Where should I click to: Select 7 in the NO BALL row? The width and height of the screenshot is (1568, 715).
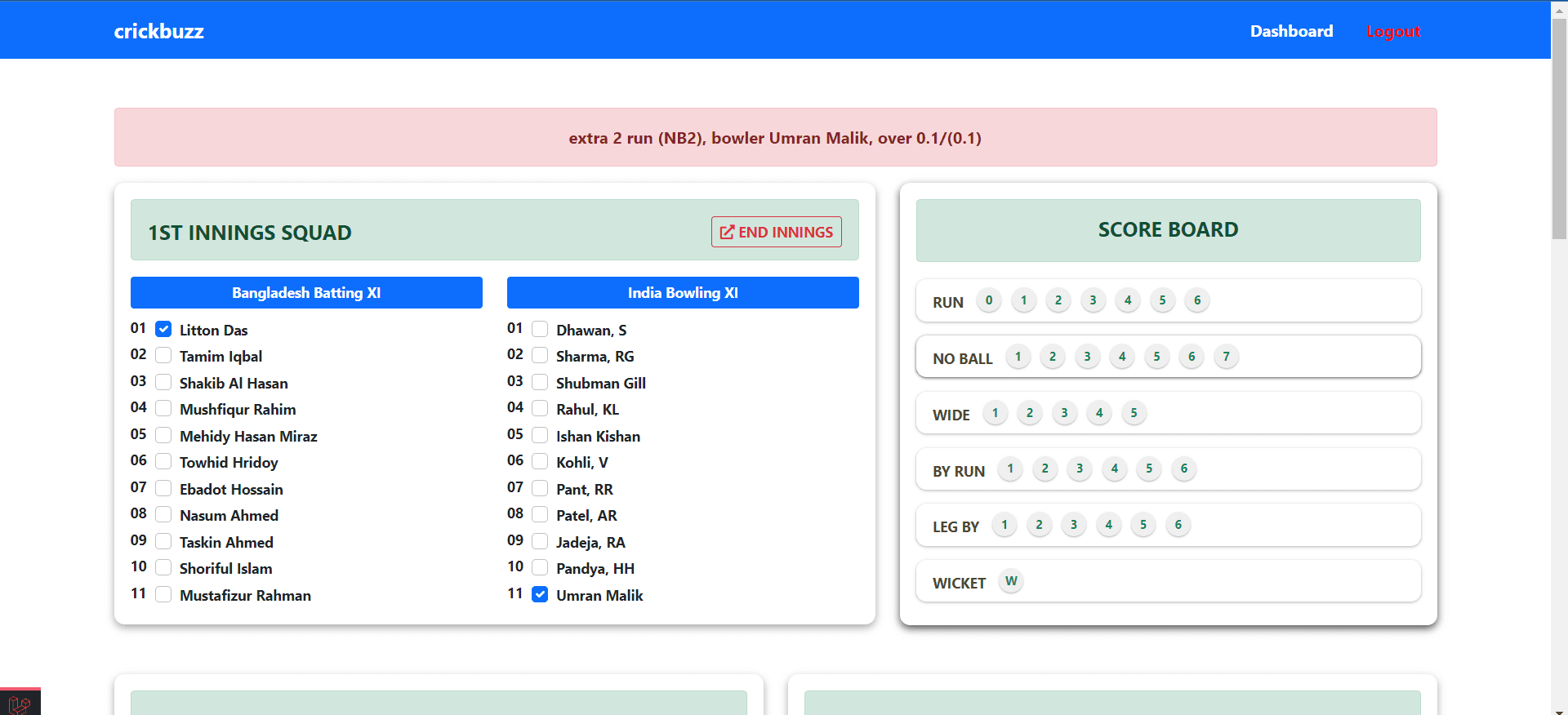click(x=1226, y=357)
